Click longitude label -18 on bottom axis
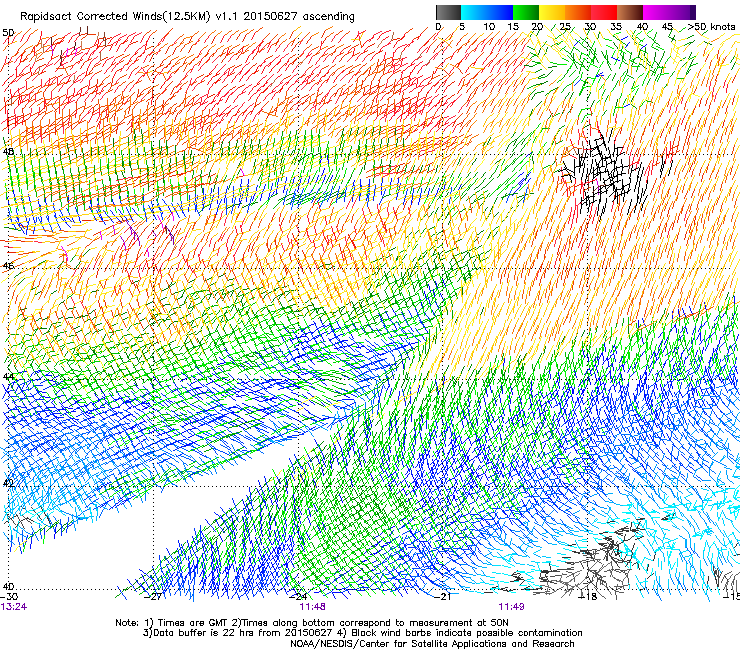The height and width of the screenshot is (650, 740). (588, 597)
